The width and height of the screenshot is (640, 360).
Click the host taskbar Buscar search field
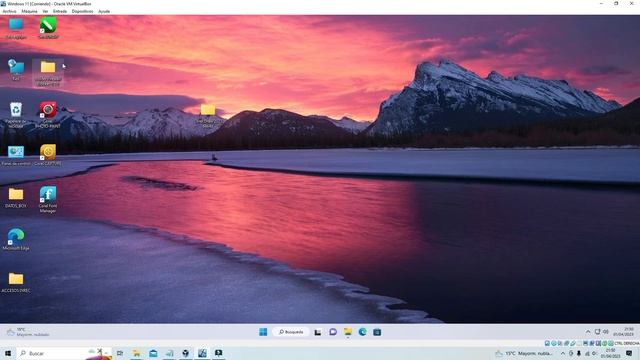coord(64,353)
